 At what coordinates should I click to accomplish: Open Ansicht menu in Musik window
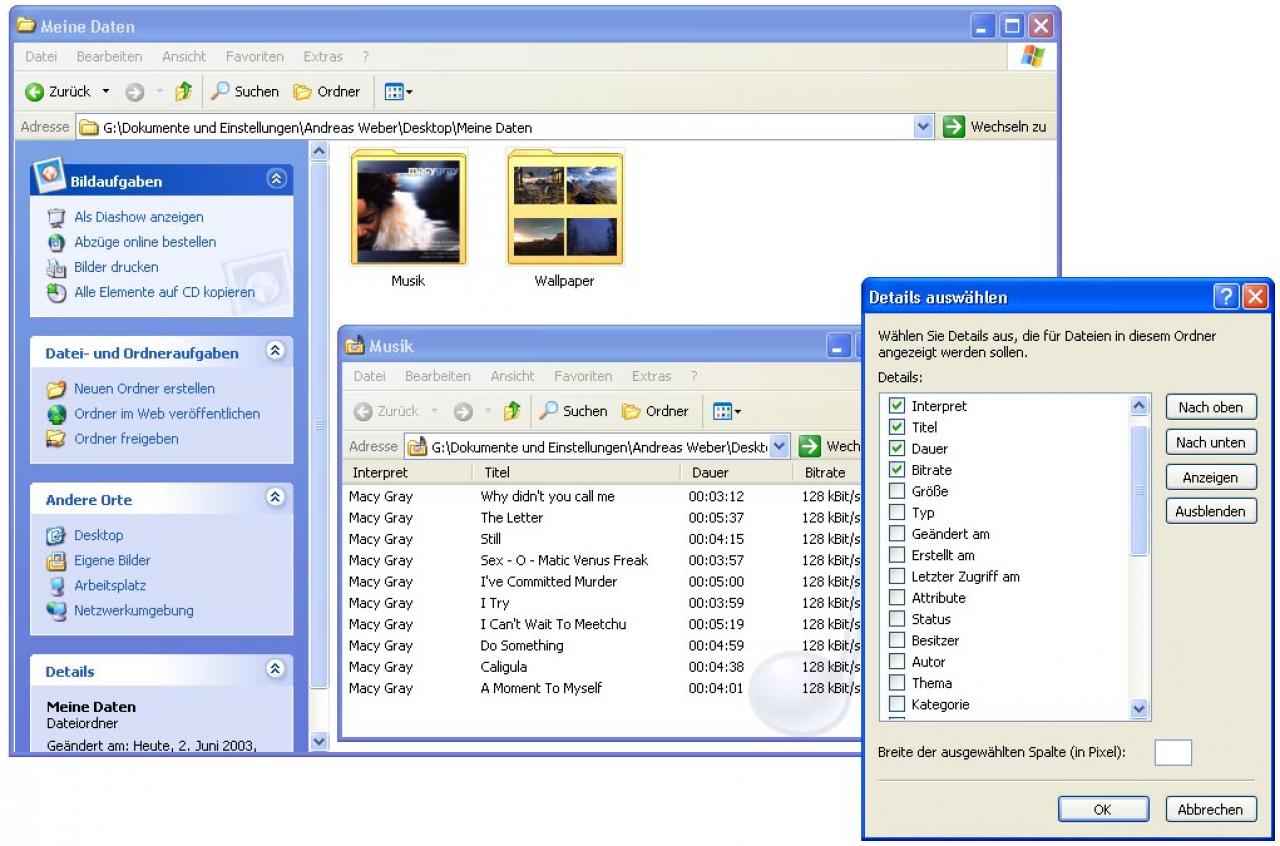[512, 376]
